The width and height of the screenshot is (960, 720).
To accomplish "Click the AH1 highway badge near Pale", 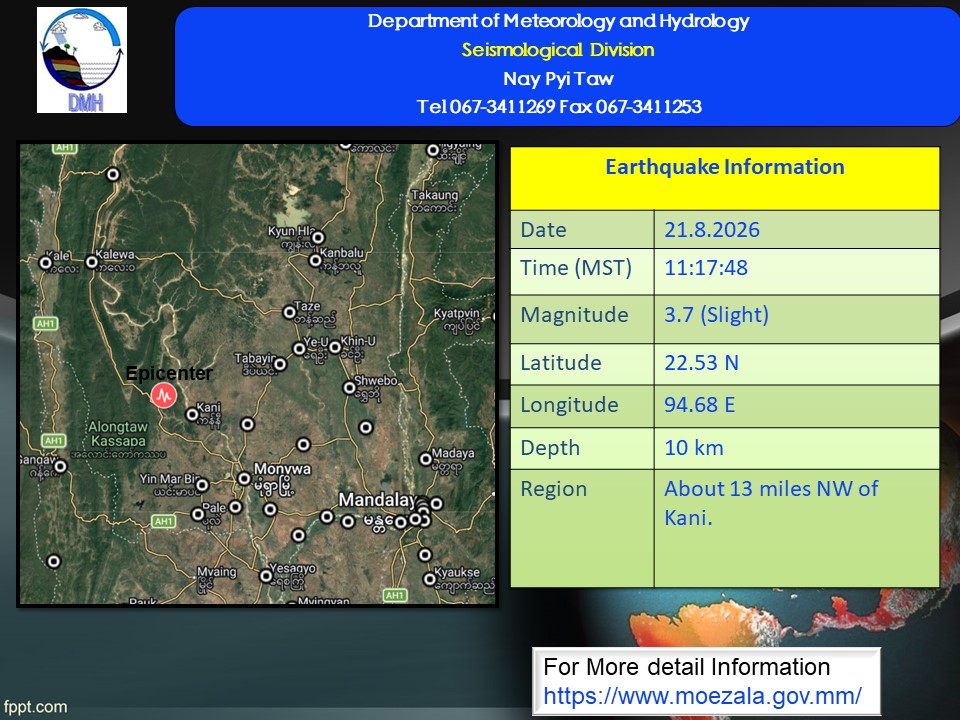I will click(163, 521).
